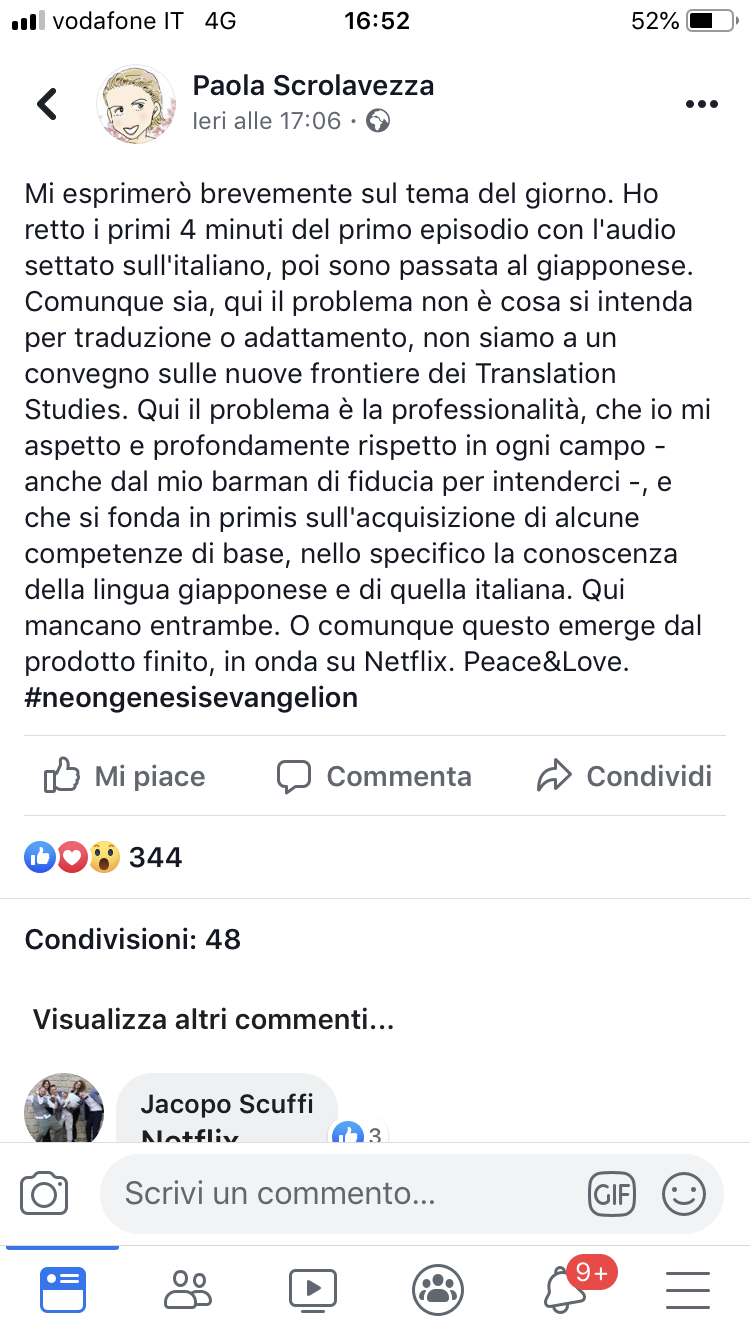View the 344 reactions list
The image size is (750, 1334).
coord(104,857)
